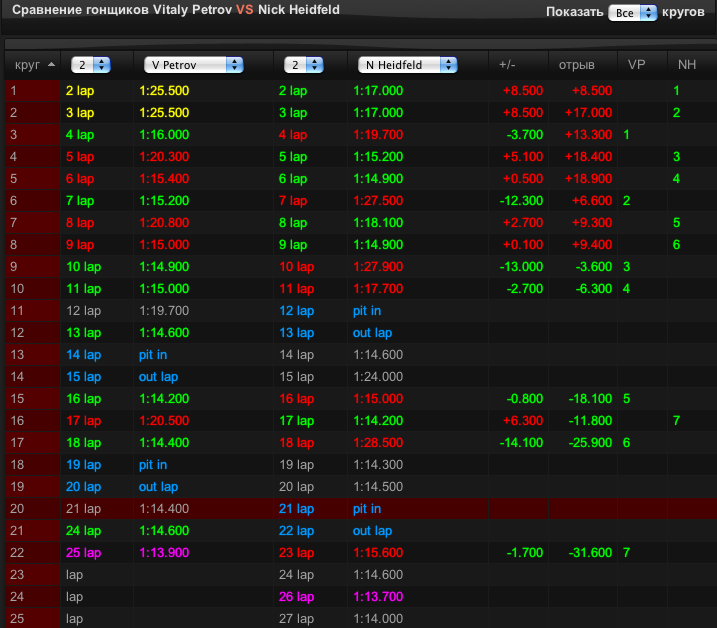
Task: Click Heidfeld's magenta '1:13.700' best lap
Action: coord(378,596)
